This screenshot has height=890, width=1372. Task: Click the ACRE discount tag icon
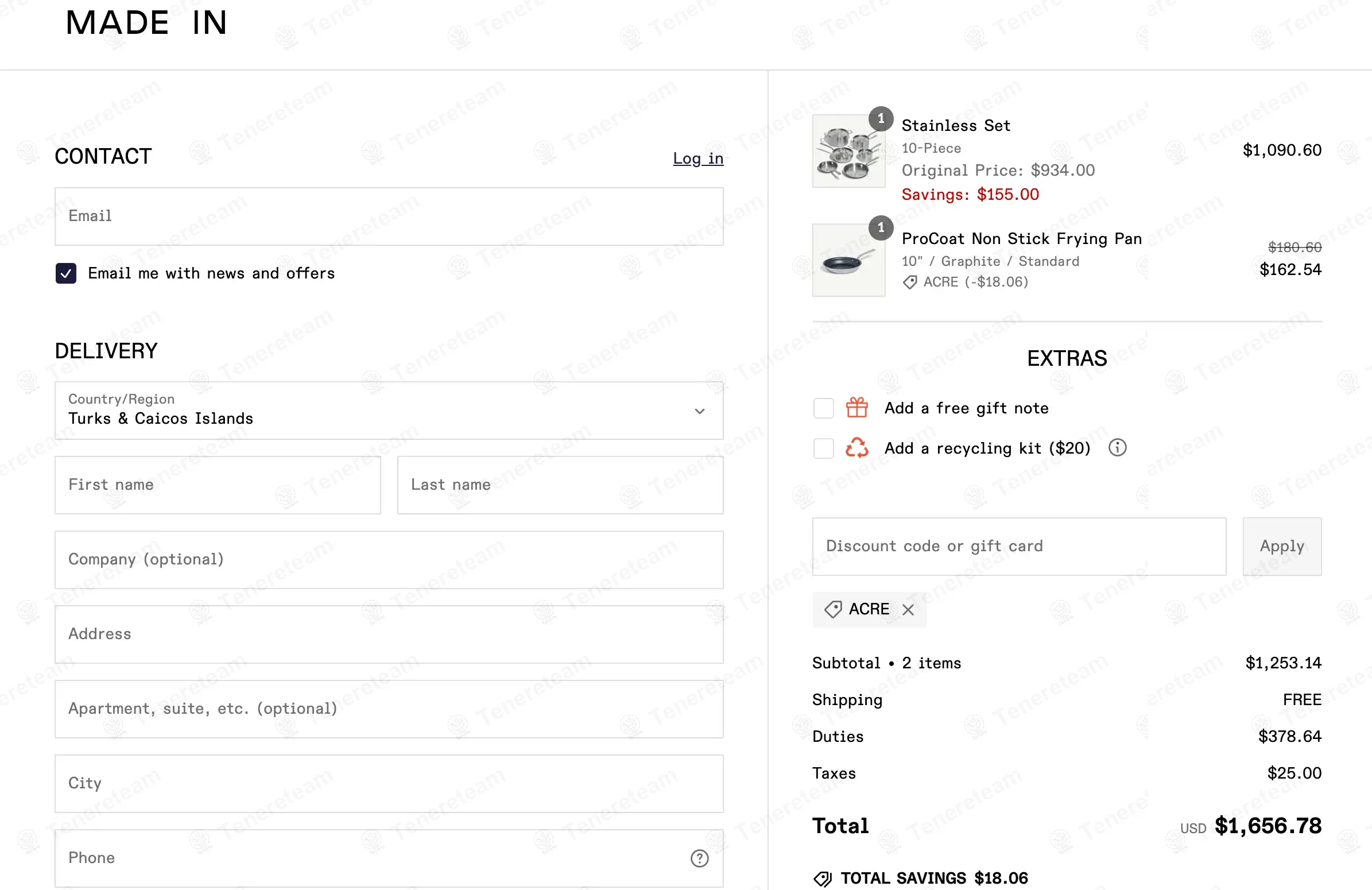coord(833,609)
